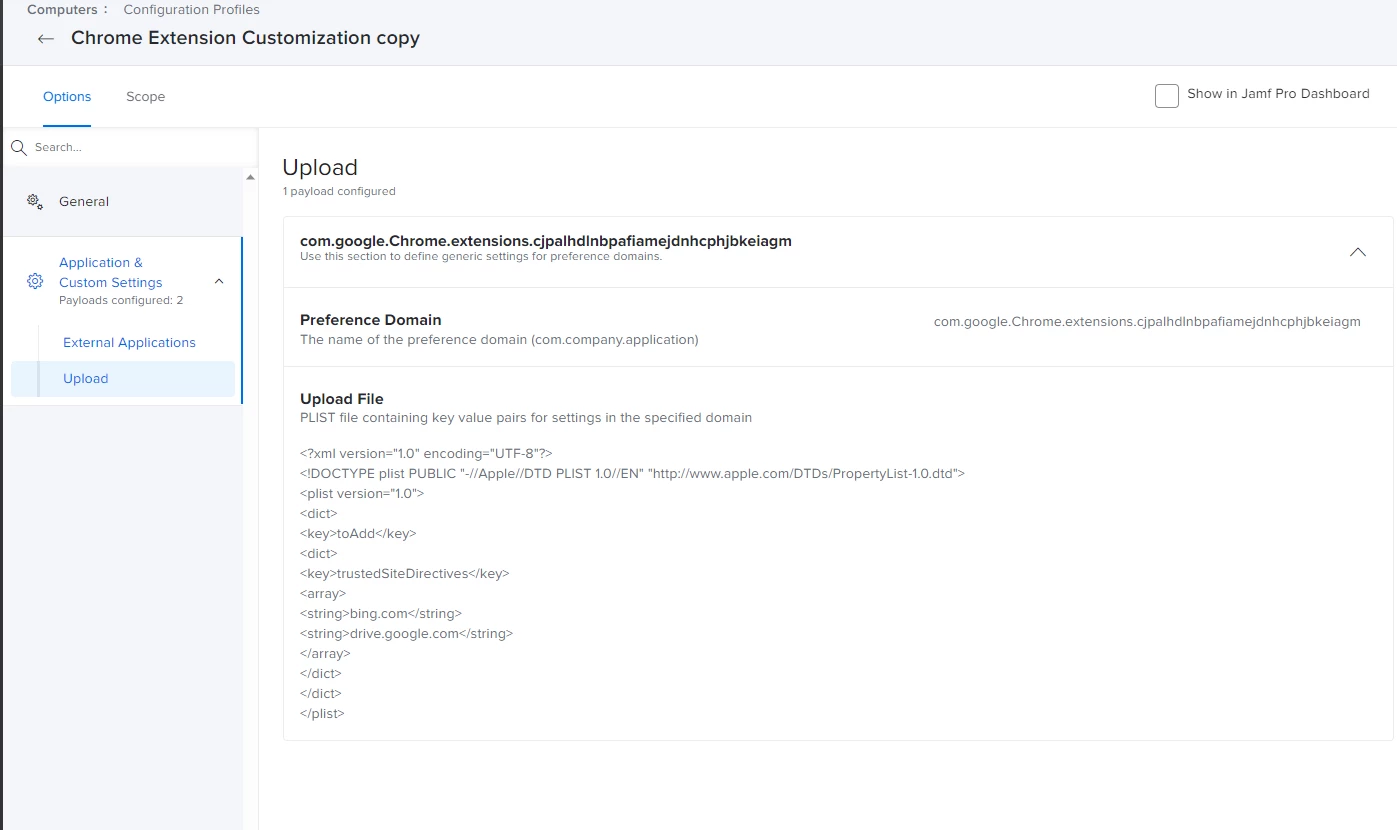Click the xml version declaration line
The image size is (1397, 830).
pyautogui.click(x=426, y=453)
